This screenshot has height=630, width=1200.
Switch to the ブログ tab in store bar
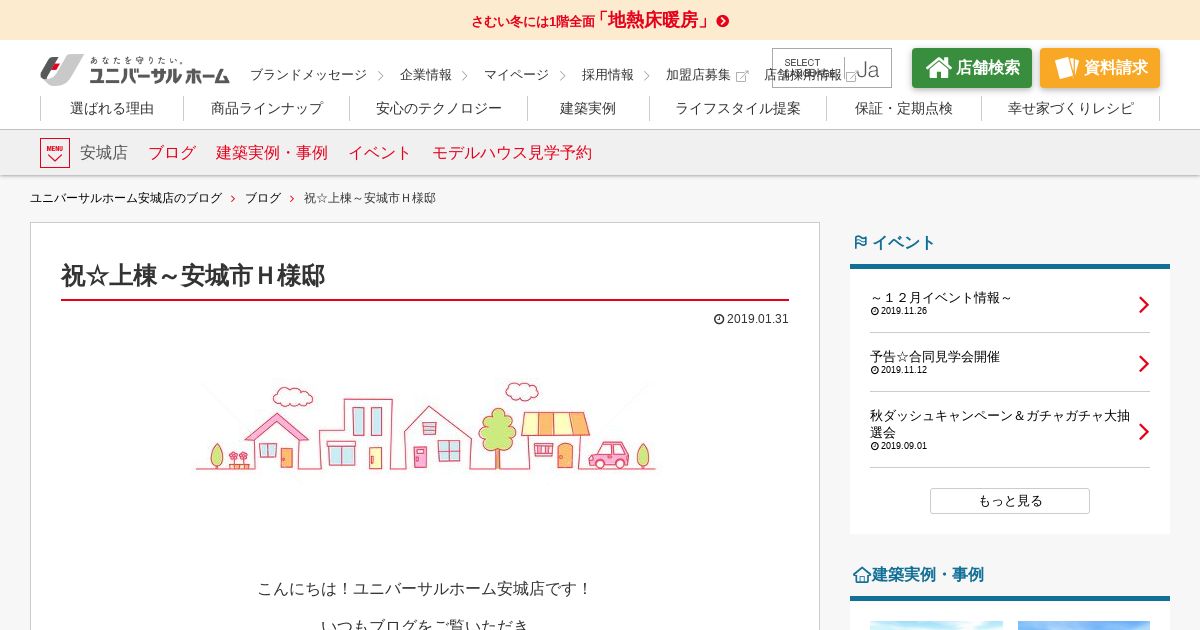(172, 153)
